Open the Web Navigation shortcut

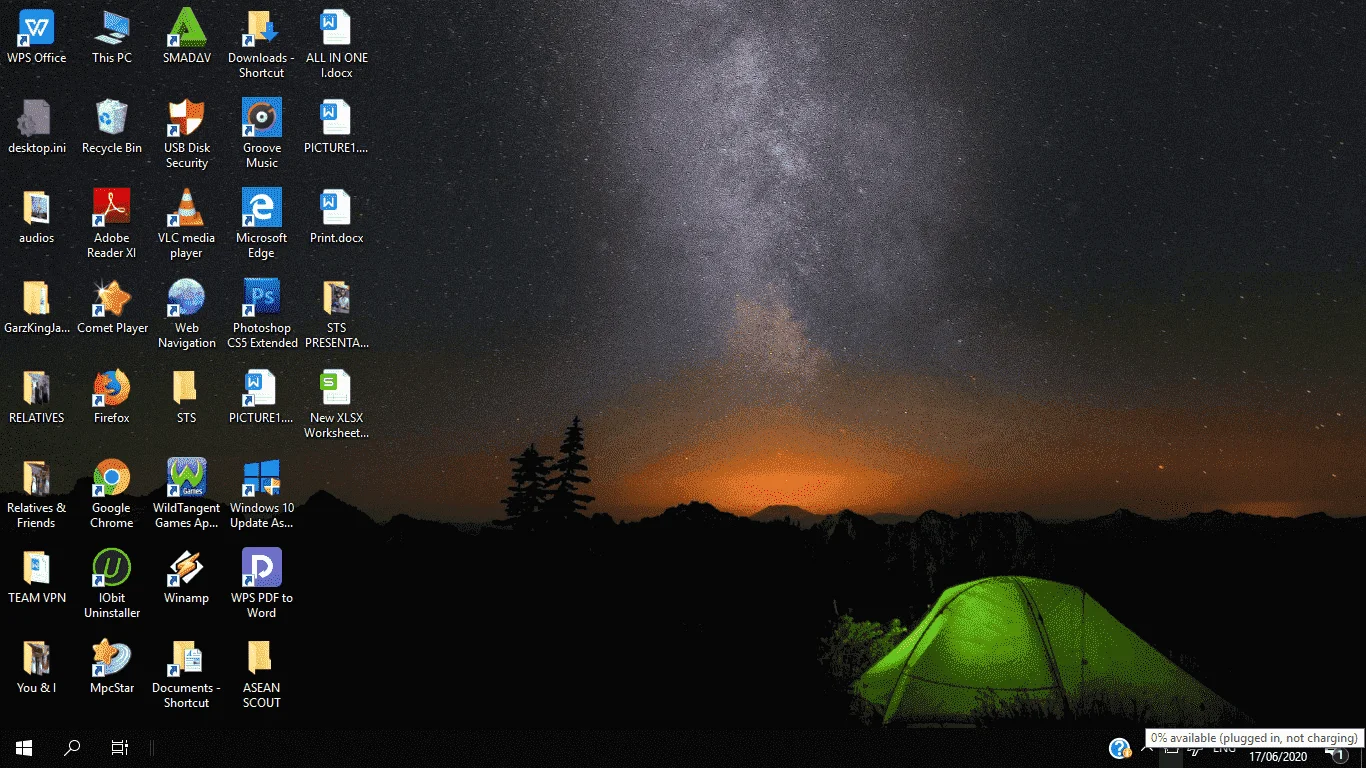click(x=187, y=314)
